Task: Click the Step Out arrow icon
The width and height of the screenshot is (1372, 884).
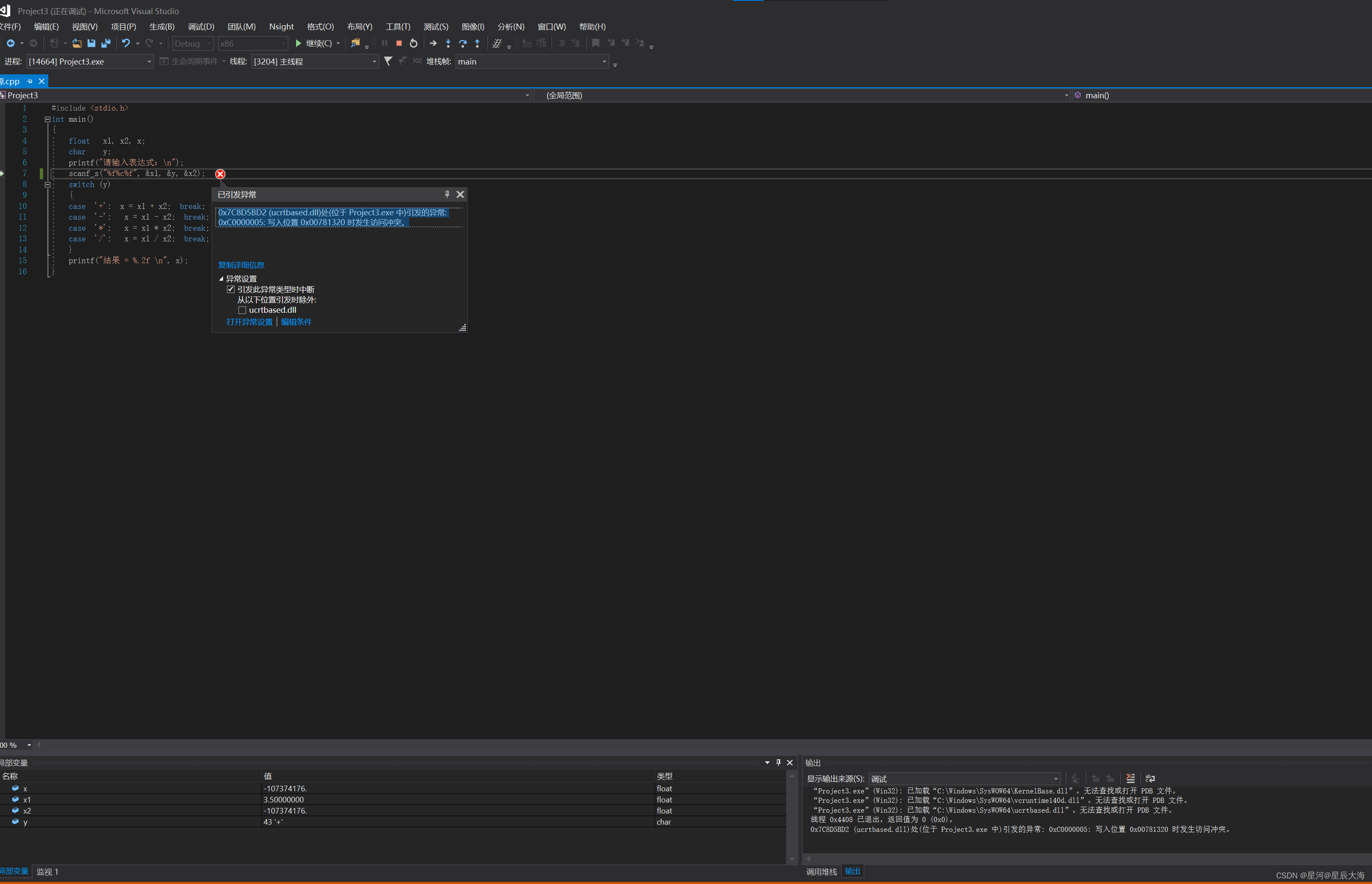Action: pyautogui.click(x=477, y=43)
